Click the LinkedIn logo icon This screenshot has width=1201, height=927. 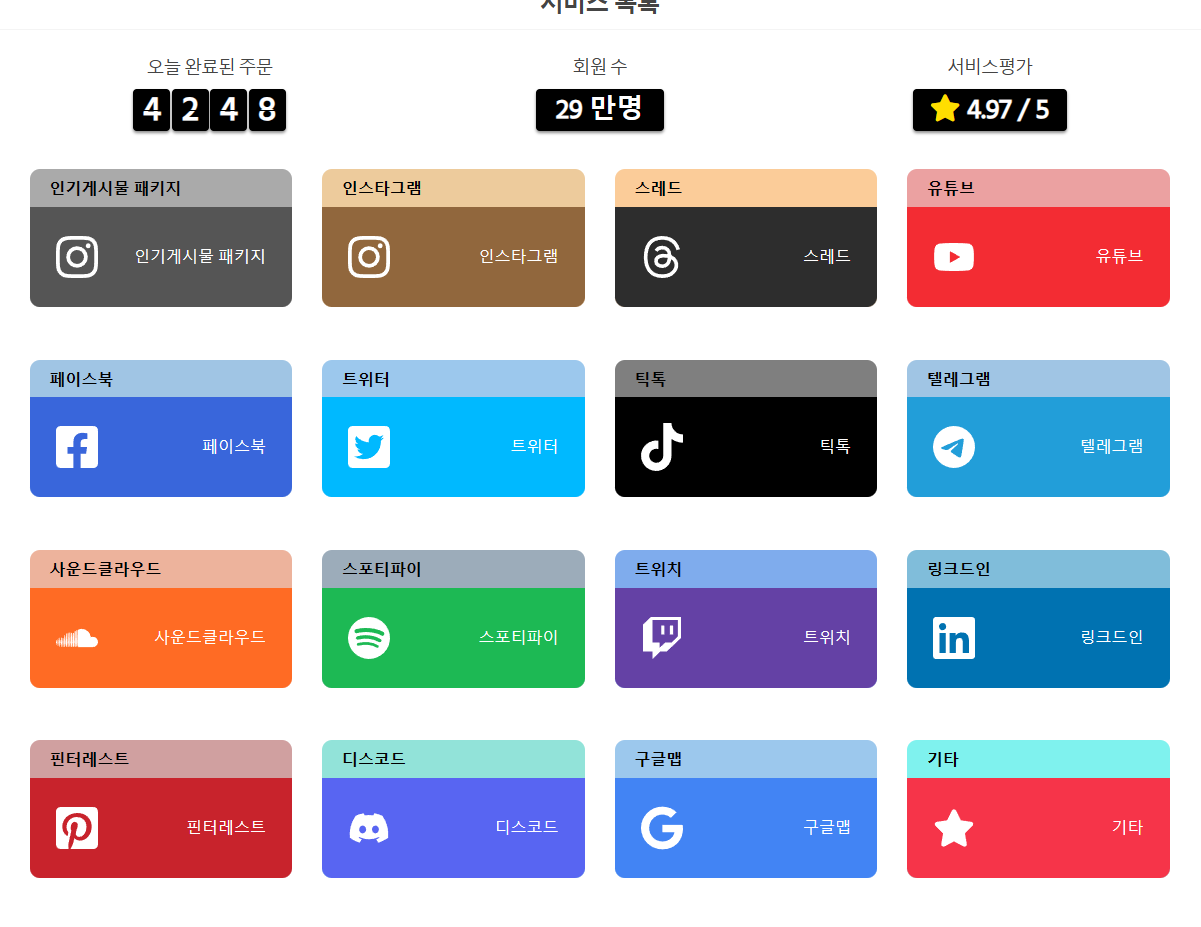coord(954,638)
